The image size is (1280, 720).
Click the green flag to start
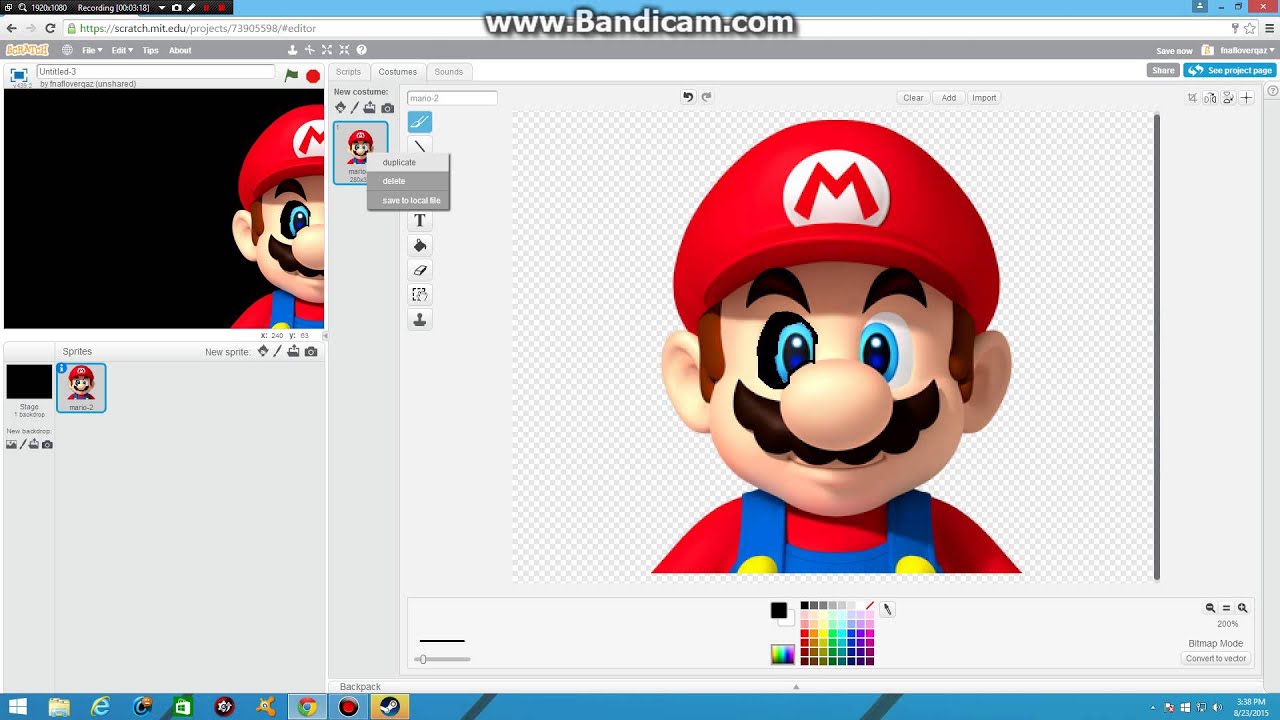(x=291, y=75)
